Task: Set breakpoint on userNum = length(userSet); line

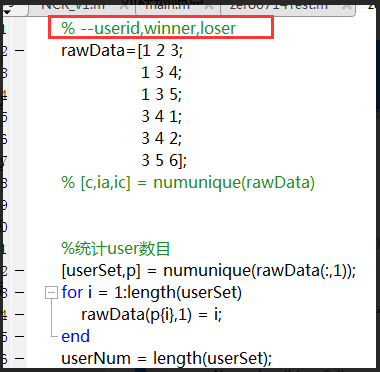Action: click(x=20, y=359)
